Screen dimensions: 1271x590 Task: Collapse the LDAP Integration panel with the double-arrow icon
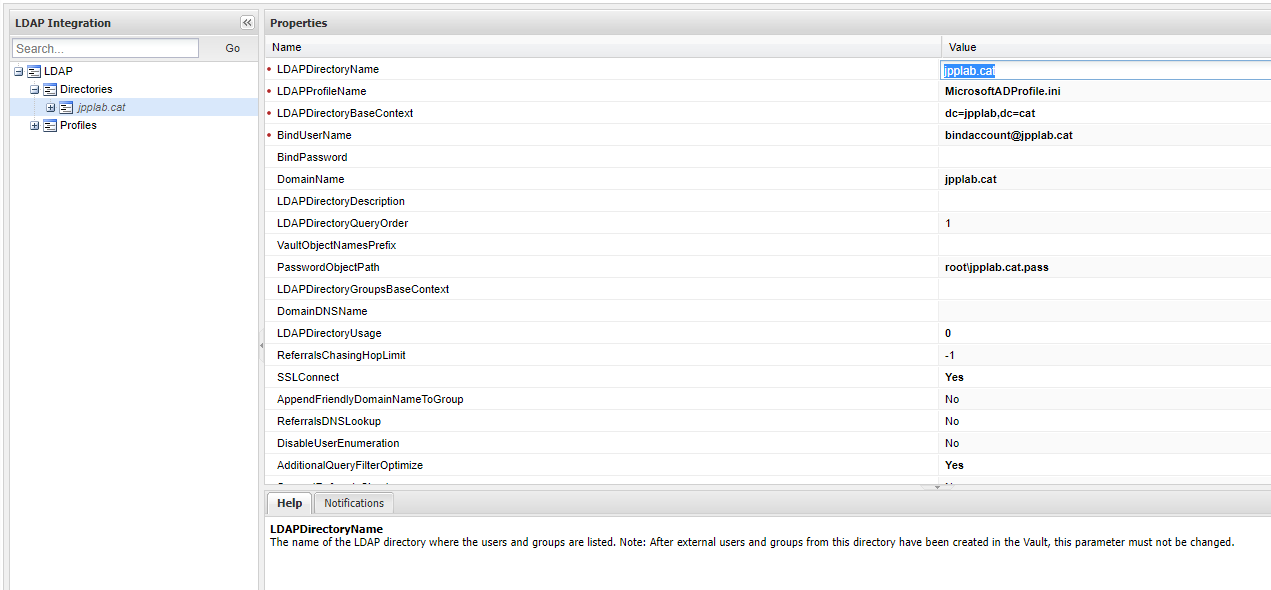pos(246,22)
